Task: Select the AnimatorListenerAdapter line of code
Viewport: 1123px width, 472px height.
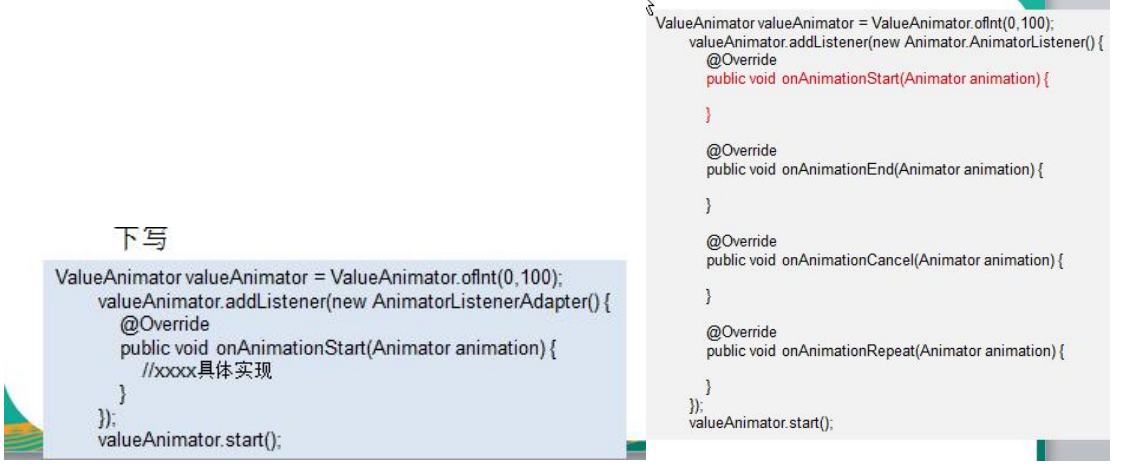Action: click(x=355, y=302)
